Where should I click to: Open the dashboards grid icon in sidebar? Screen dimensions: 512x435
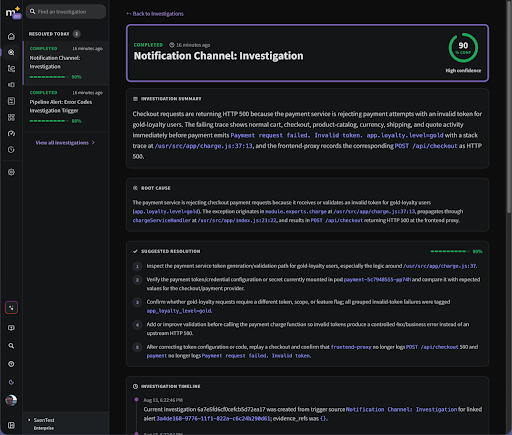tap(11, 117)
